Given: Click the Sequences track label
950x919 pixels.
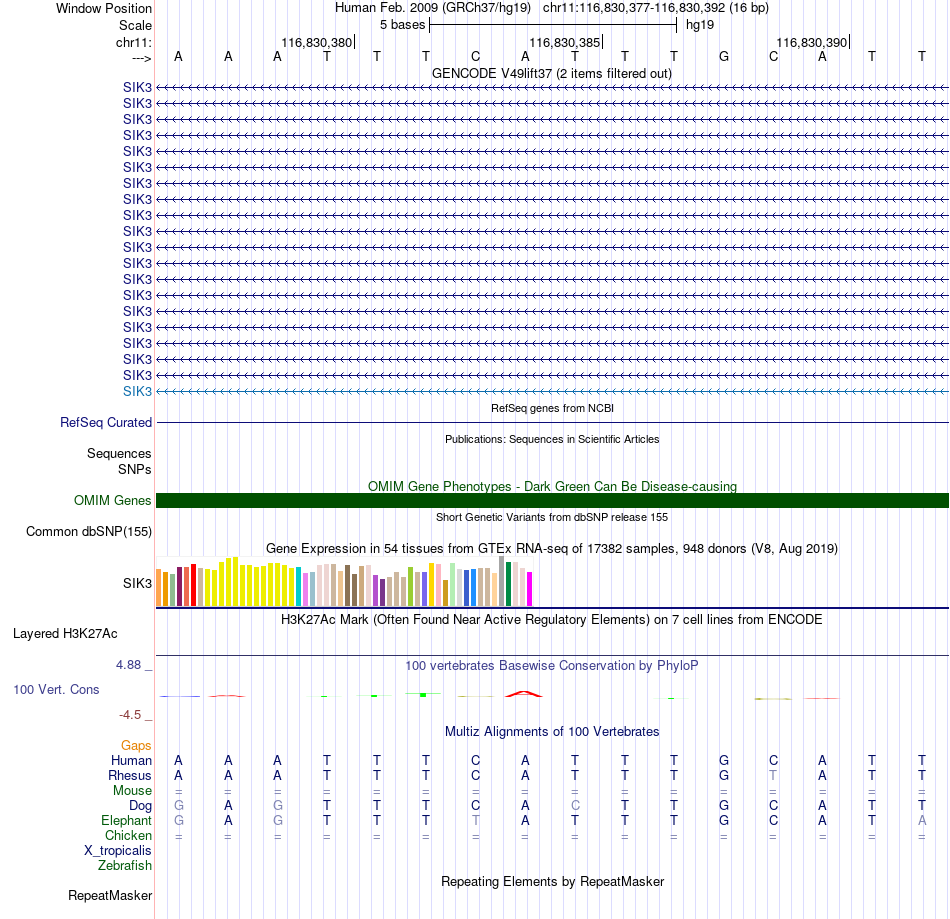Looking at the screenshot, I should tap(119, 453).
